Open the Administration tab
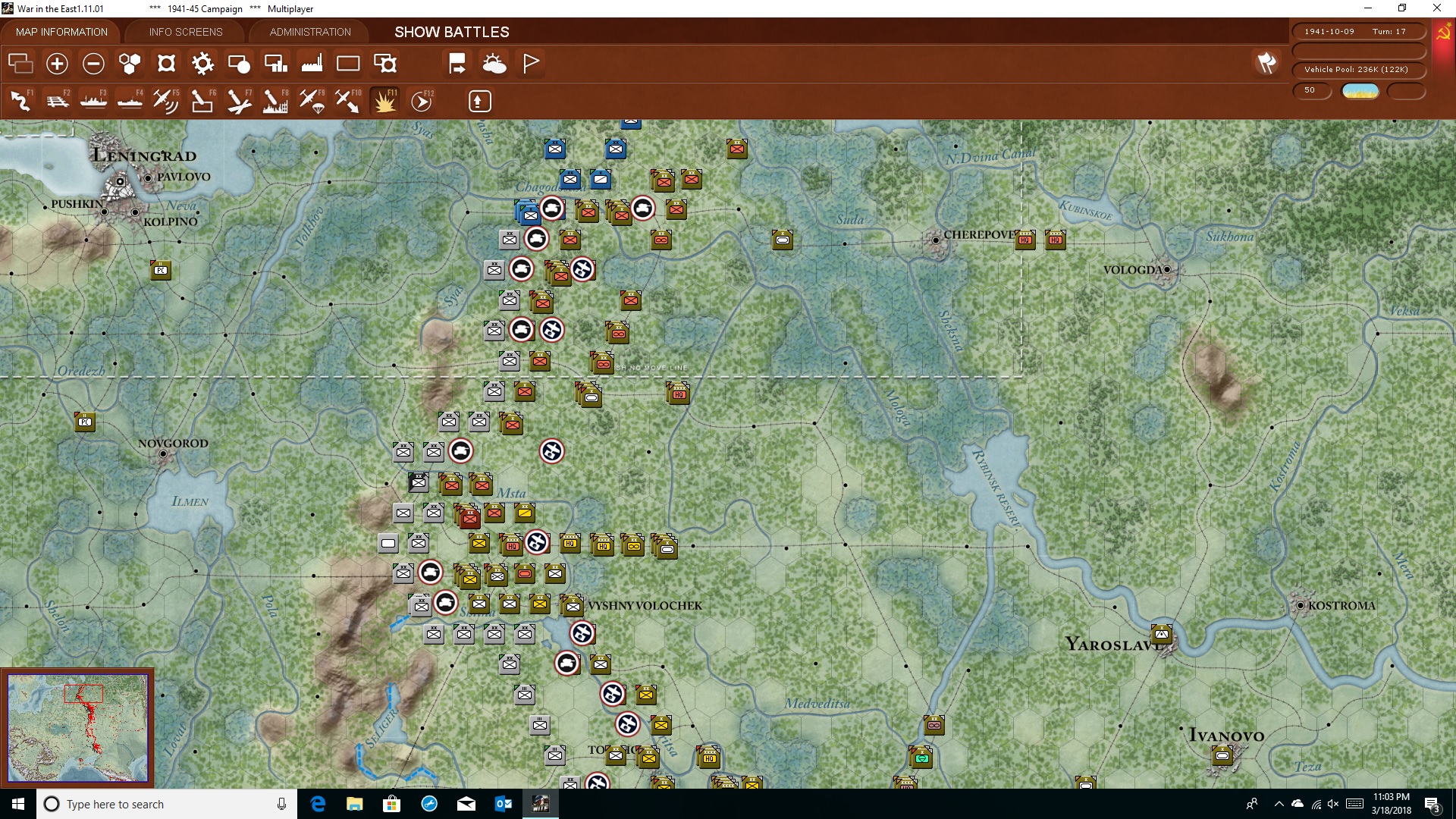 point(310,32)
